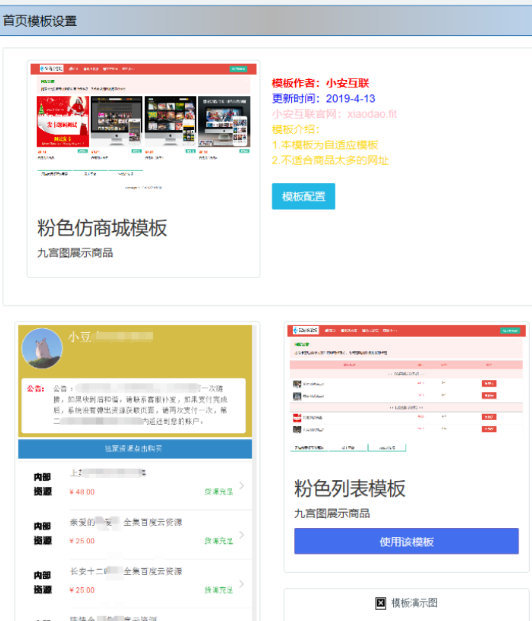Click the ¥48.00 price item row
Image resolution: width=532 pixels, height=621 pixels.
coord(135,485)
